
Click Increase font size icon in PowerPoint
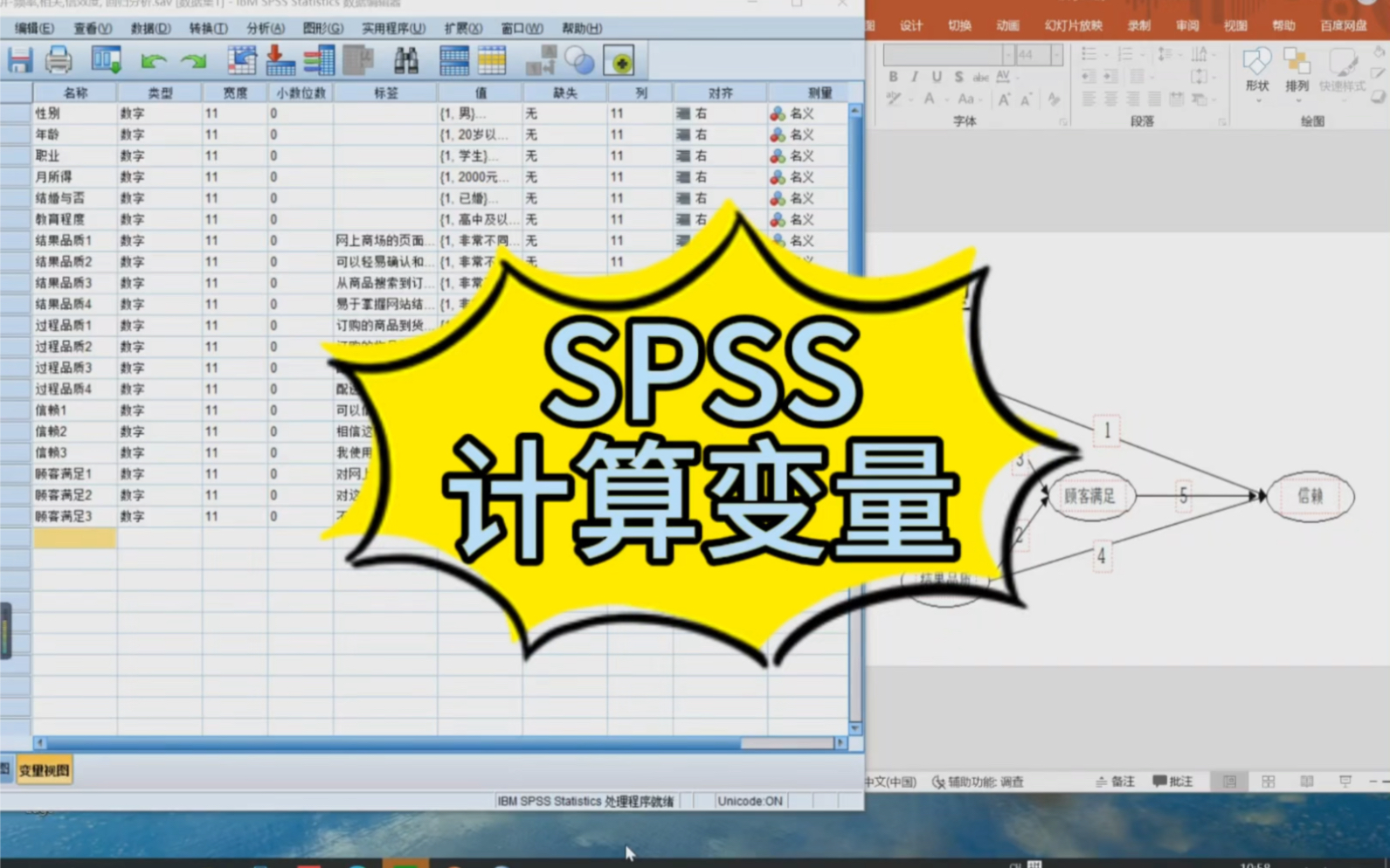pyautogui.click(x=1005, y=100)
